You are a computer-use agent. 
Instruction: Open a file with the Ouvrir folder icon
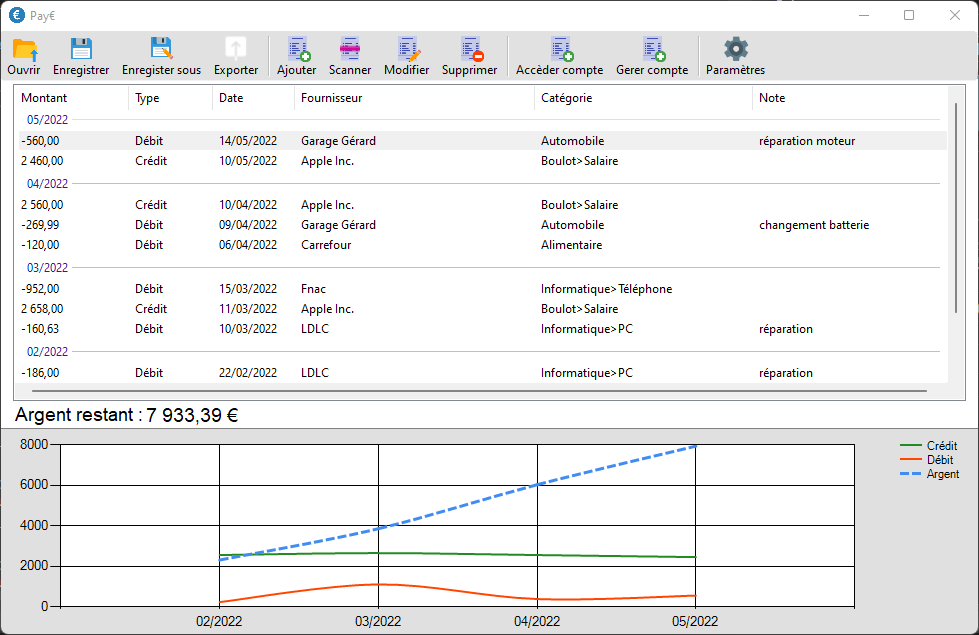click(24, 56)
